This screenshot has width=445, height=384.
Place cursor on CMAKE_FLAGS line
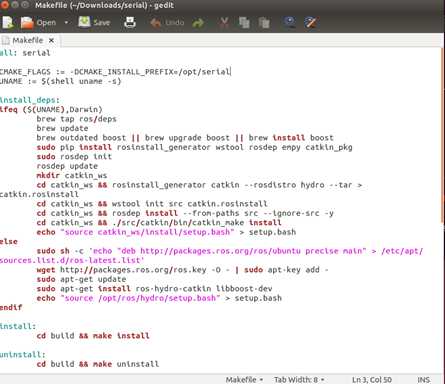(x=115, y=72)
